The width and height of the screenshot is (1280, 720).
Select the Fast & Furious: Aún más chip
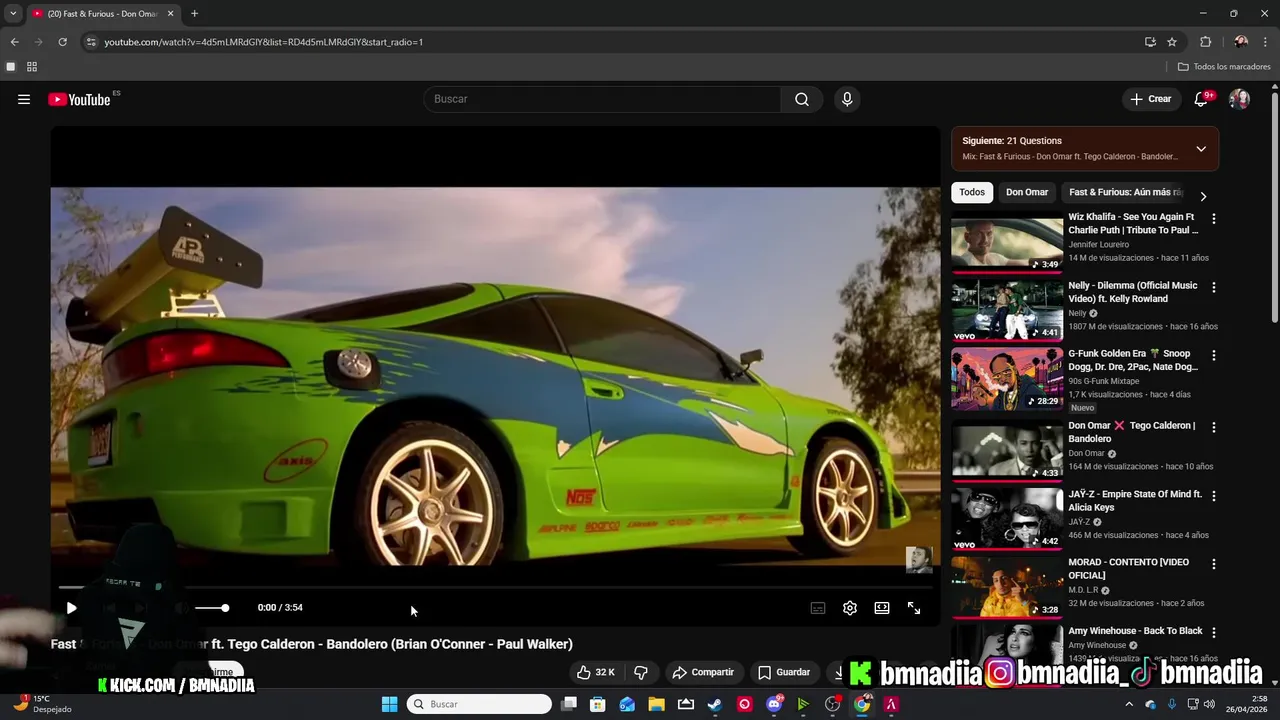[1125, 192]
